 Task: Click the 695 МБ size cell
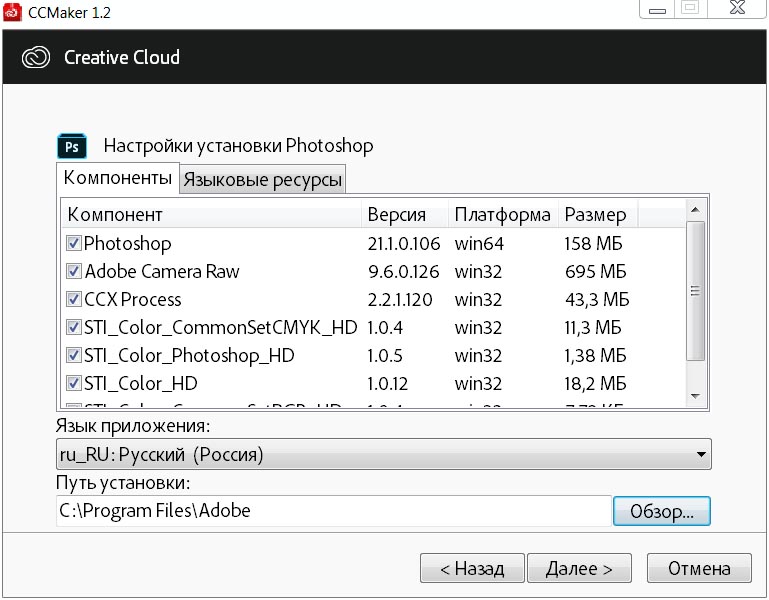pyautogui.click(x=595, y=272)
